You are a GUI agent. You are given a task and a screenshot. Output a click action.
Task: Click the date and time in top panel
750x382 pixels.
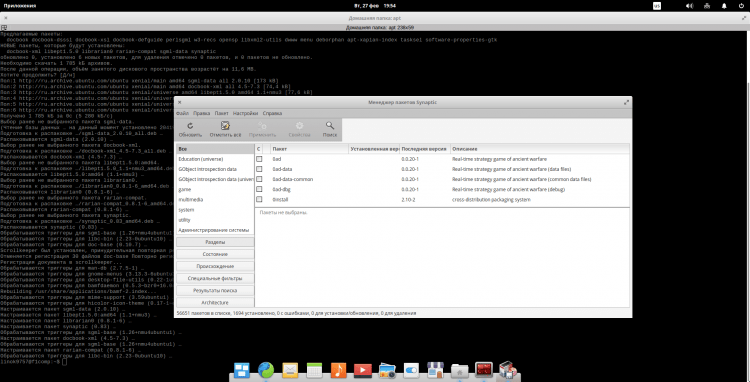pyautogui.click(x=375, y=6)
